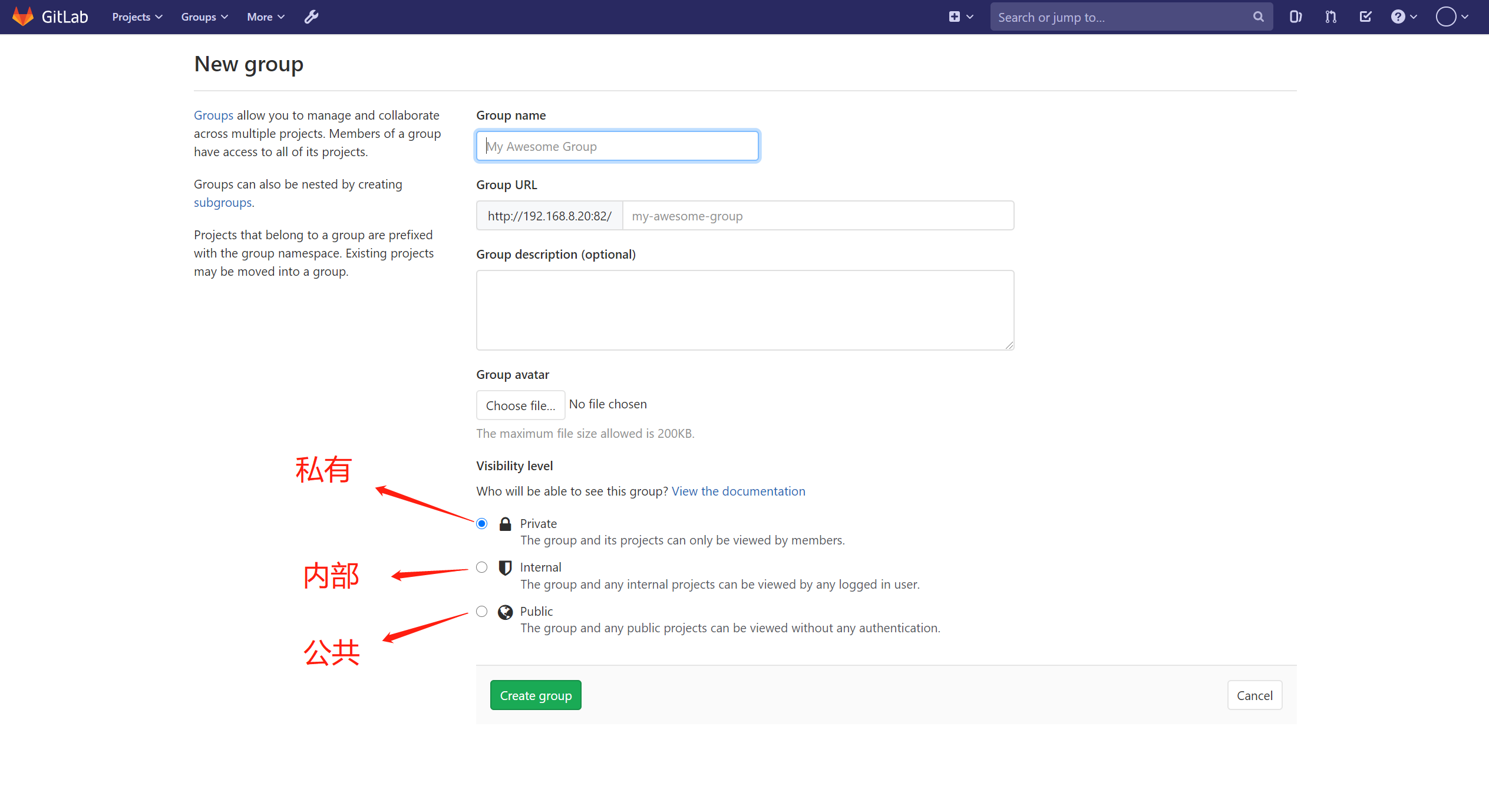Open the admin area wrench icon
The height and width of the screenshot is (812, 1489).
pos(311,17)
